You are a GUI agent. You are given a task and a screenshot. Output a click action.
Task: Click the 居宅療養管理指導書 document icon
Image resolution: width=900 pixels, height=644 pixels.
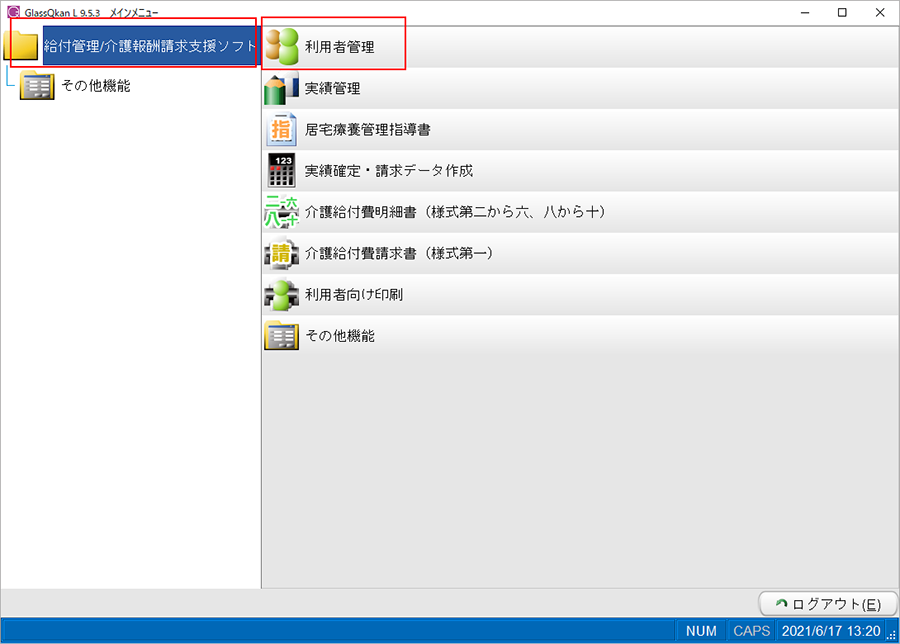click(282, 129)
